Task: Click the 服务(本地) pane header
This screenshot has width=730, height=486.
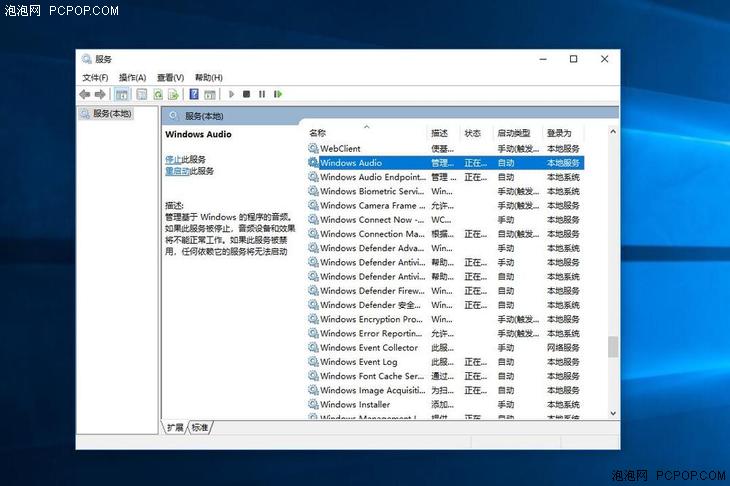Action: coord(204,116)
